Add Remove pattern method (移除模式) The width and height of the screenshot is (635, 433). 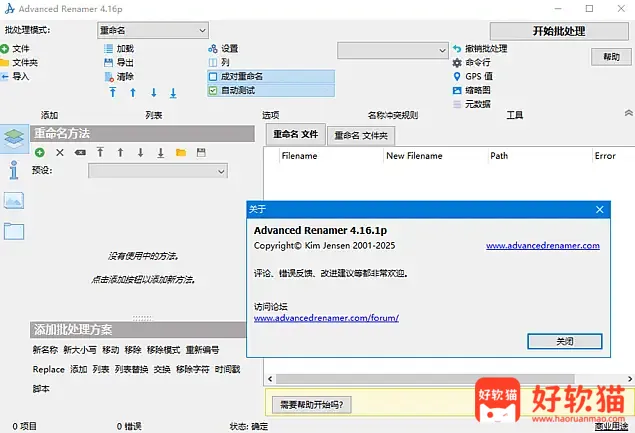coord(163,350)
